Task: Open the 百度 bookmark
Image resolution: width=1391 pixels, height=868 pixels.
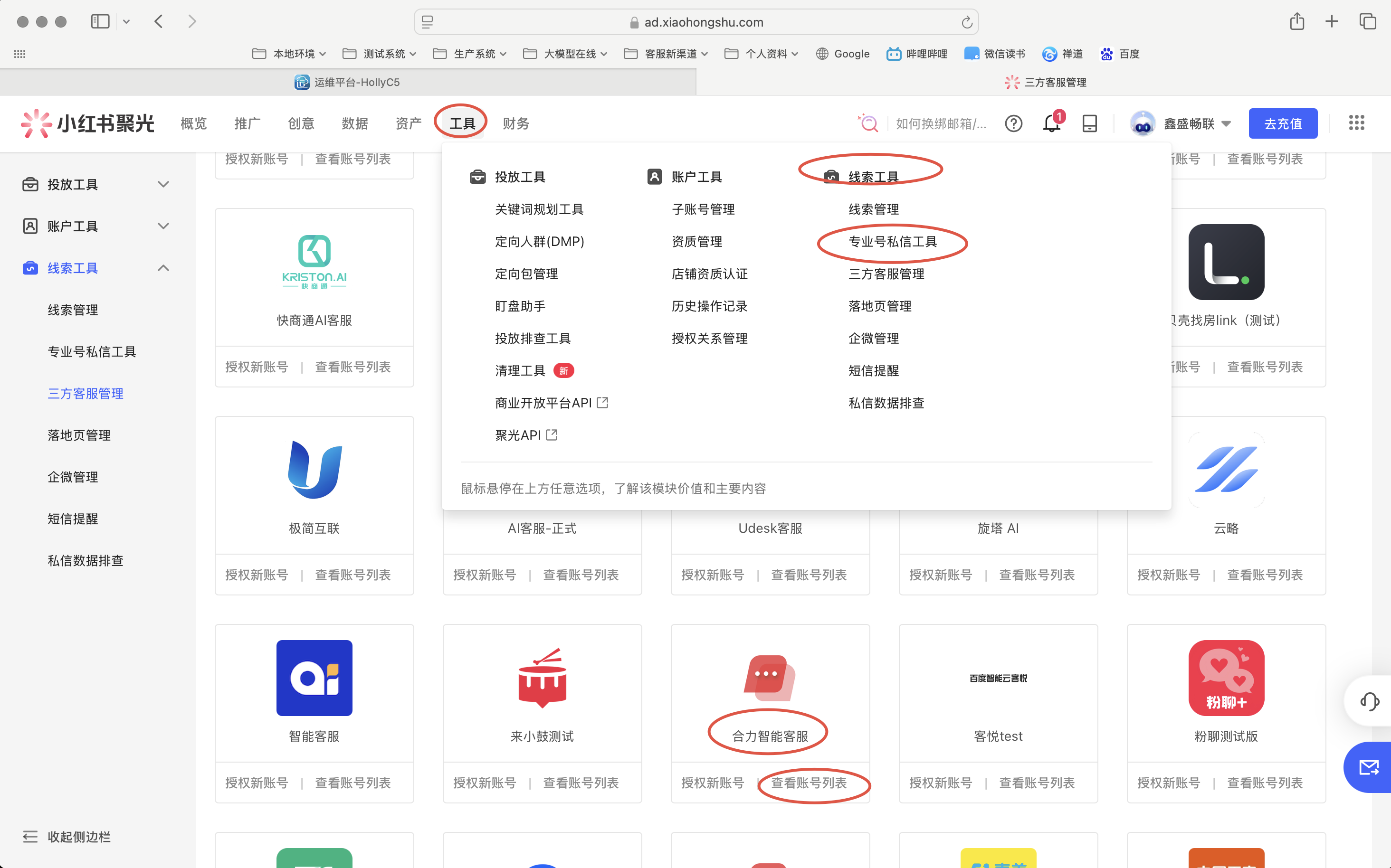Action: click(x=1119, y=54)
